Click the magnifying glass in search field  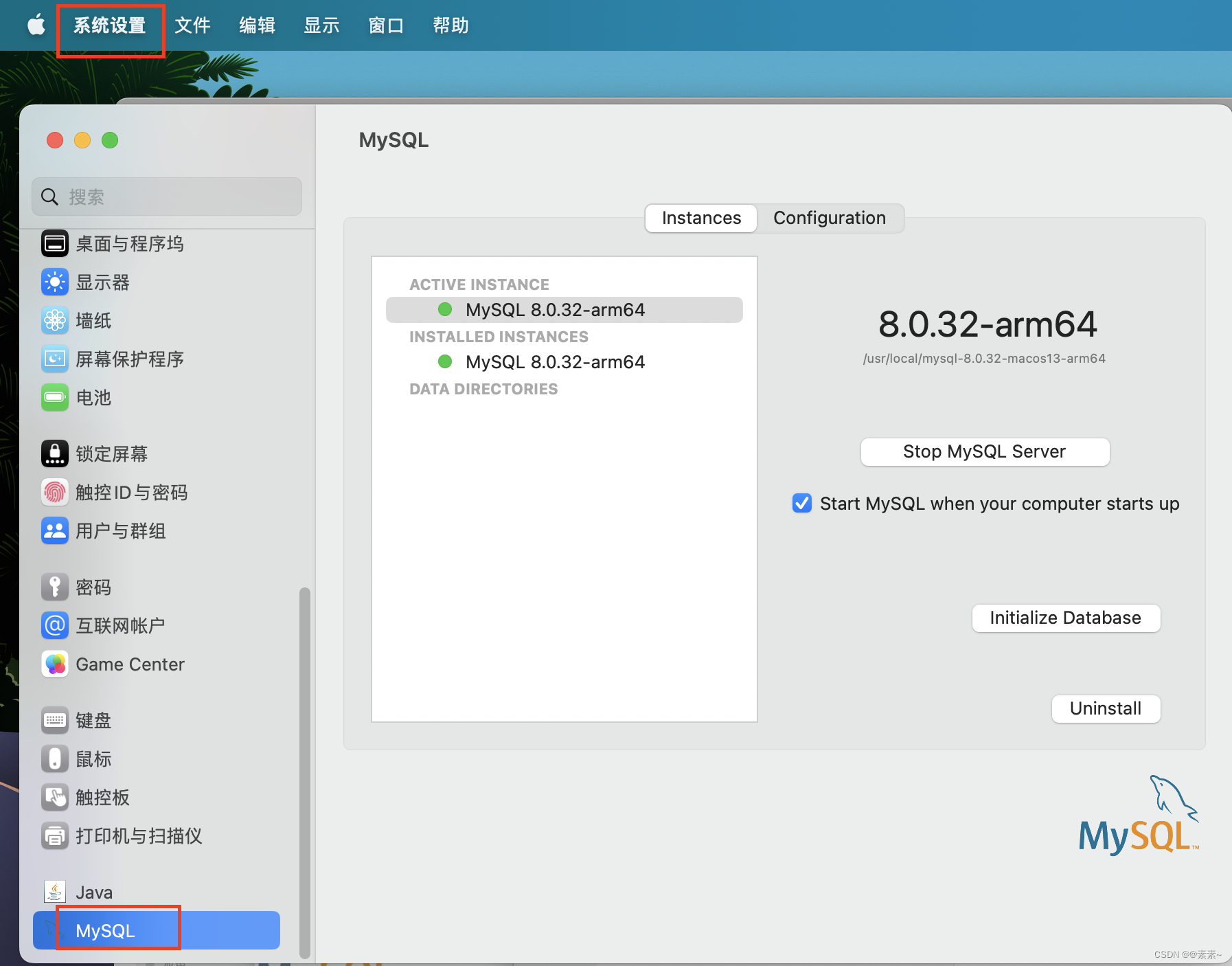point(49,197)
